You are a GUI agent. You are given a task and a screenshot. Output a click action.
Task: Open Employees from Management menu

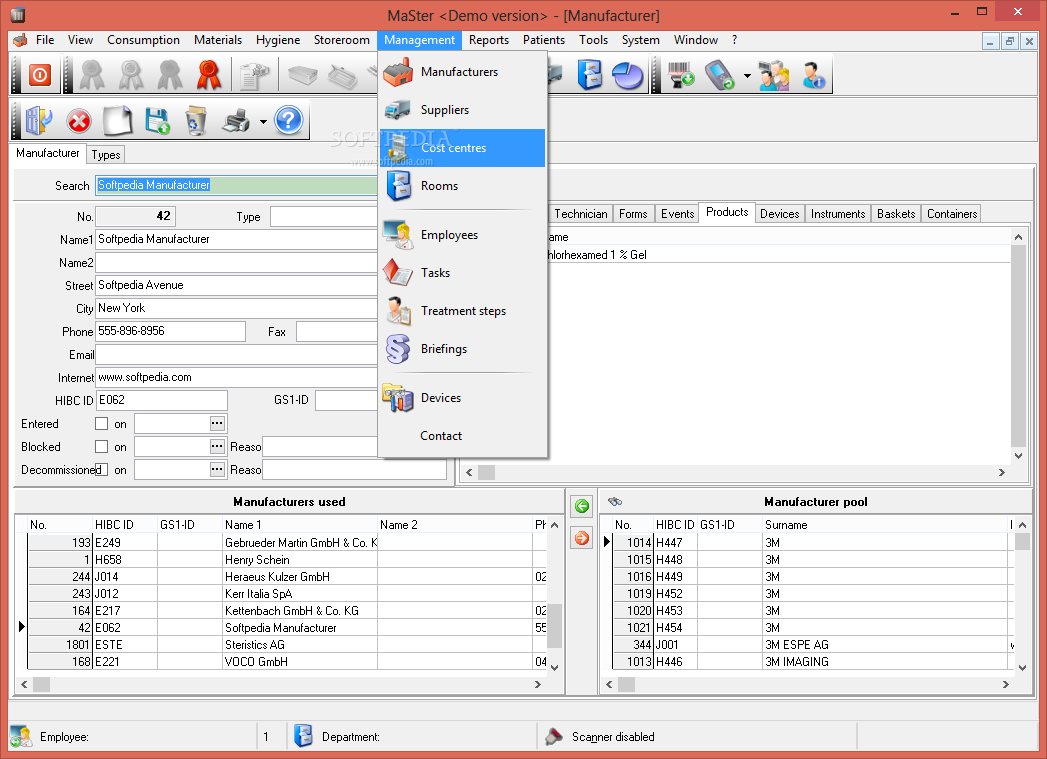(x=463, y=235)
